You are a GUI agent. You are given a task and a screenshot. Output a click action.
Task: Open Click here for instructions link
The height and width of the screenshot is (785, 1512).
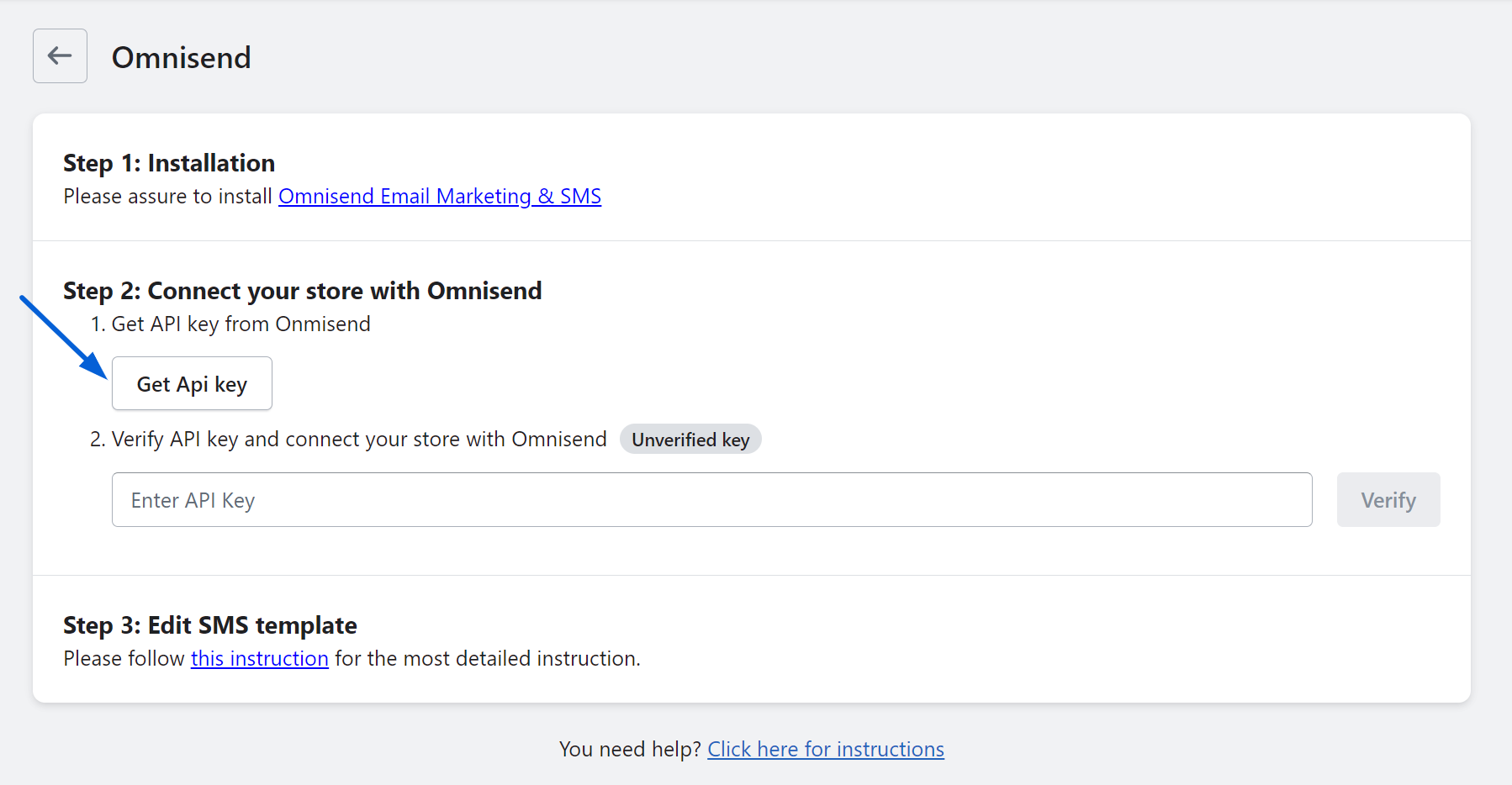[x=826, y=749]
